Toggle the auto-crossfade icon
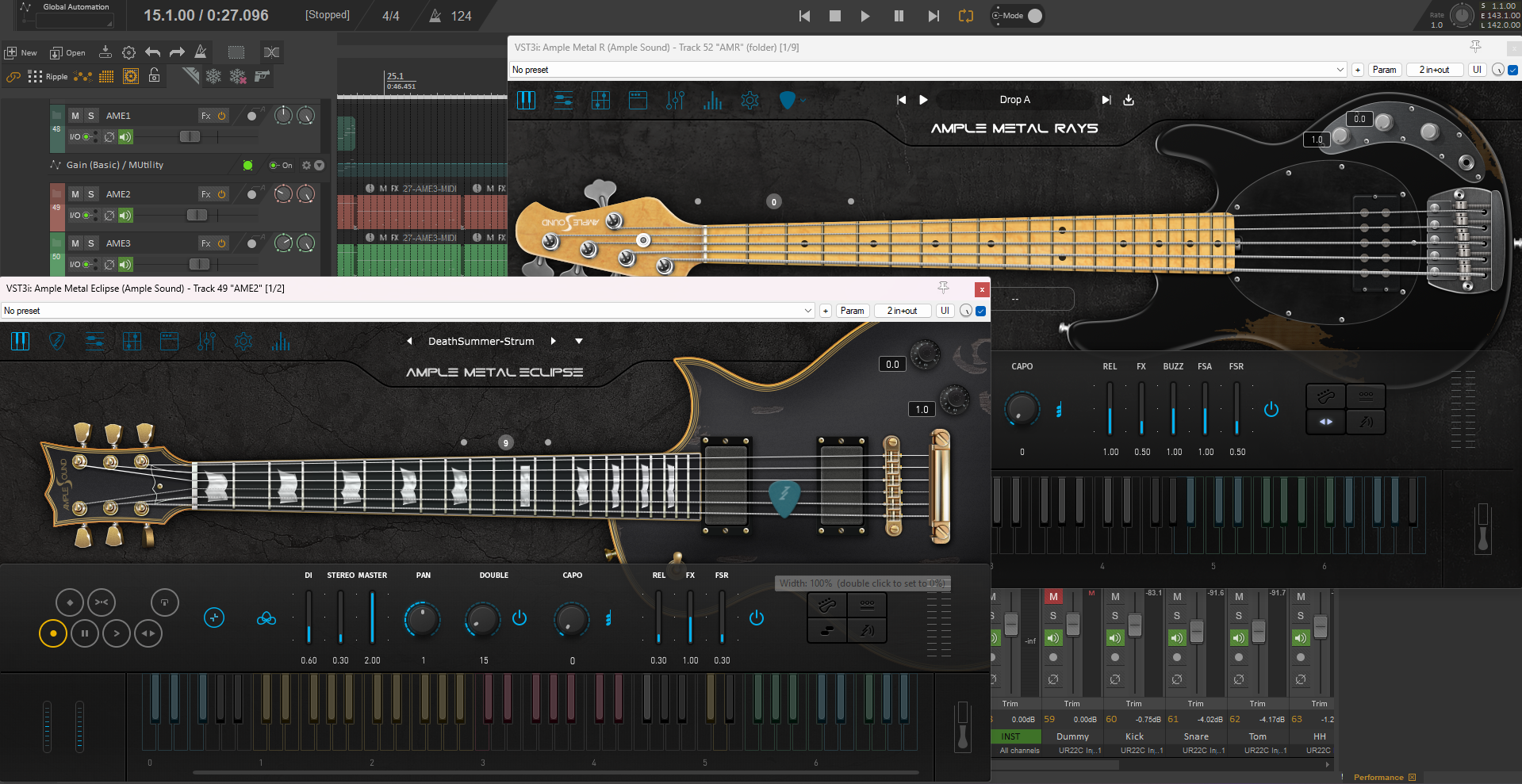Viewport: 1522px width, 784px height. [x=271, y=52]
